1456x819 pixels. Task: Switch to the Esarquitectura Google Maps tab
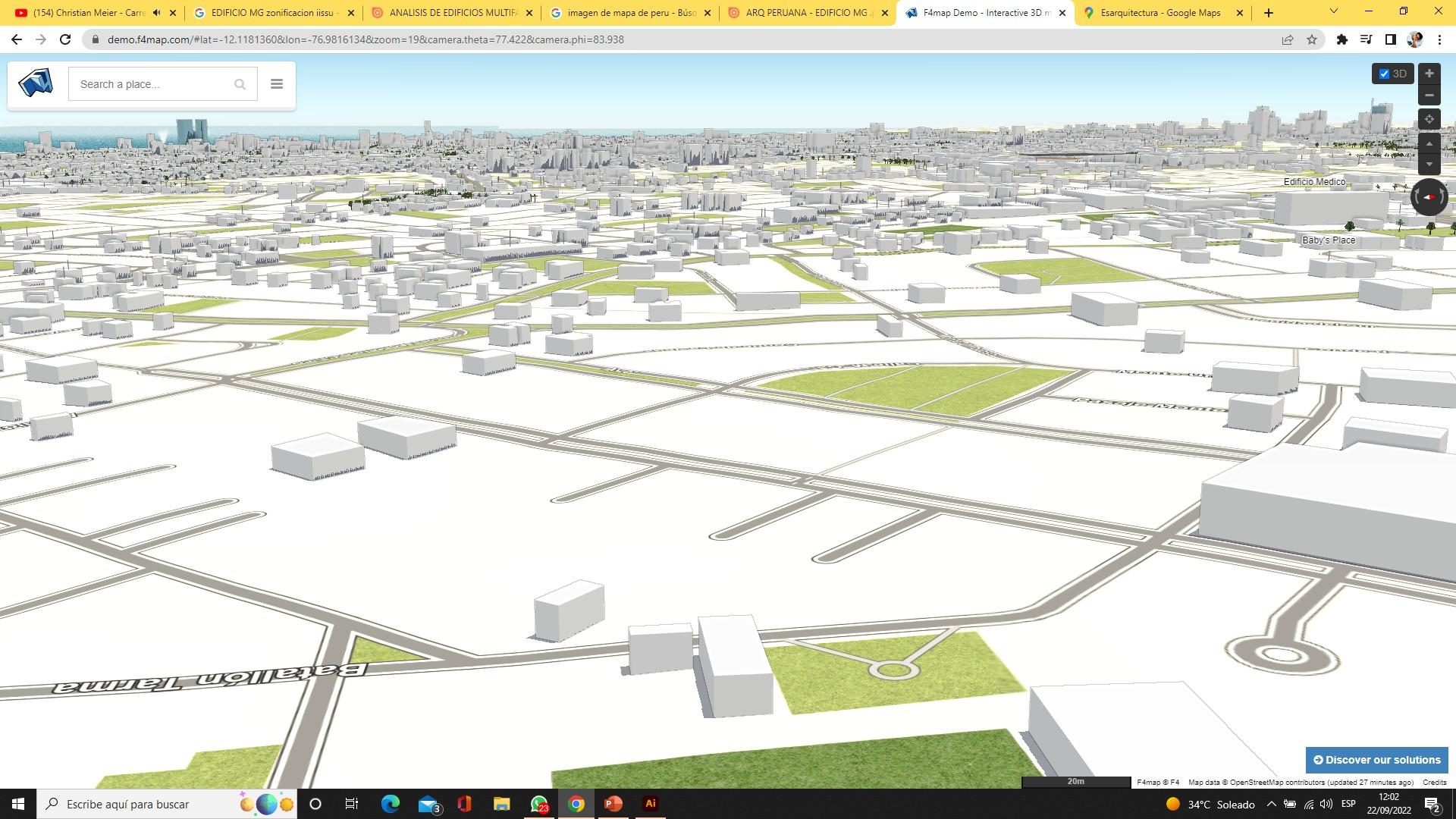pyautogui.click(x=1159, y=13)
